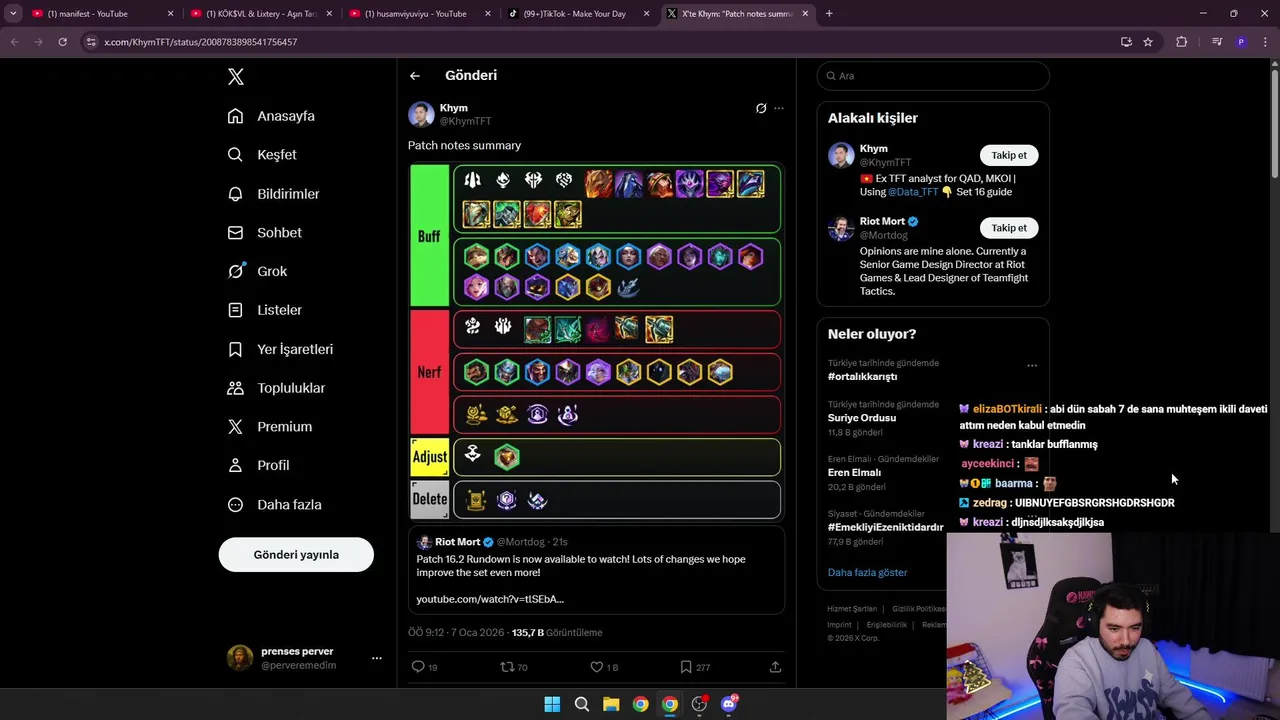The width and height of the screenshot is (1280, 720).
Task: Open Bildirimler notifications
Action: (x=273, y=194)
